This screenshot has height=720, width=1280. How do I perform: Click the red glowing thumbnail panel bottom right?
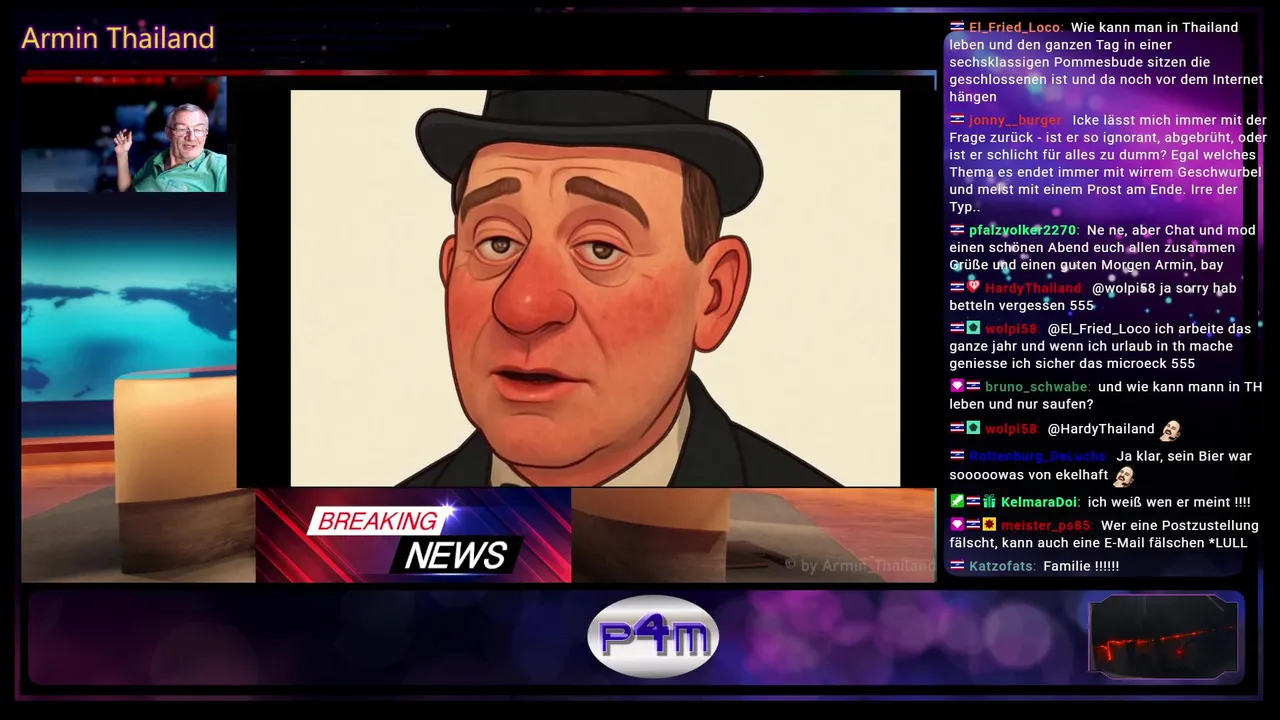1163,636
